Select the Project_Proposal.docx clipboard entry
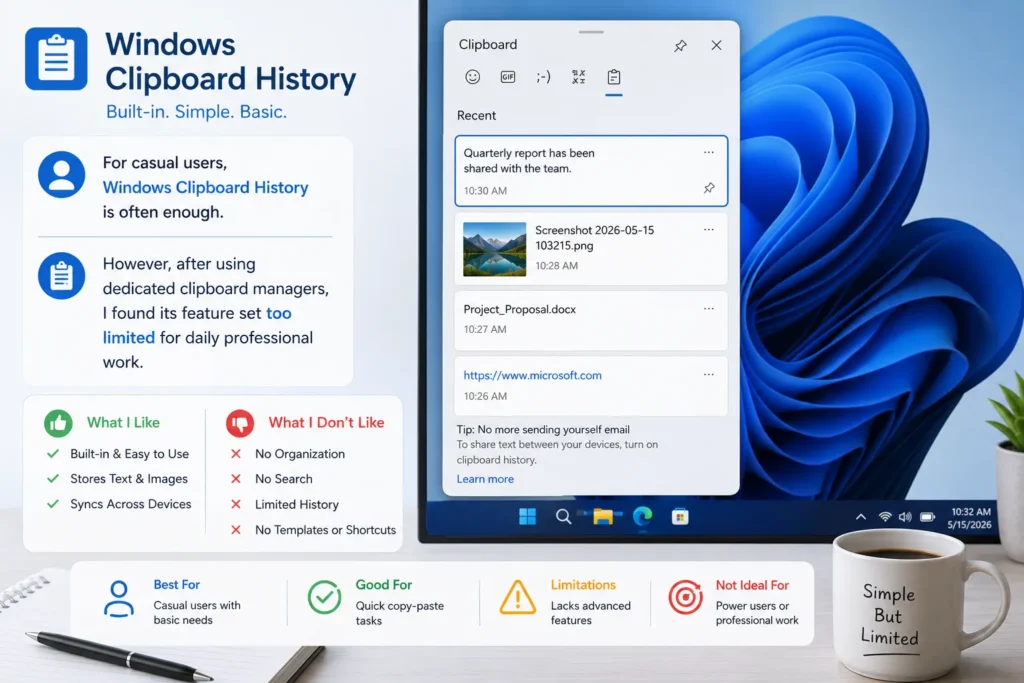The height and width of the screenshot is (683, 1024). point(591,321)
